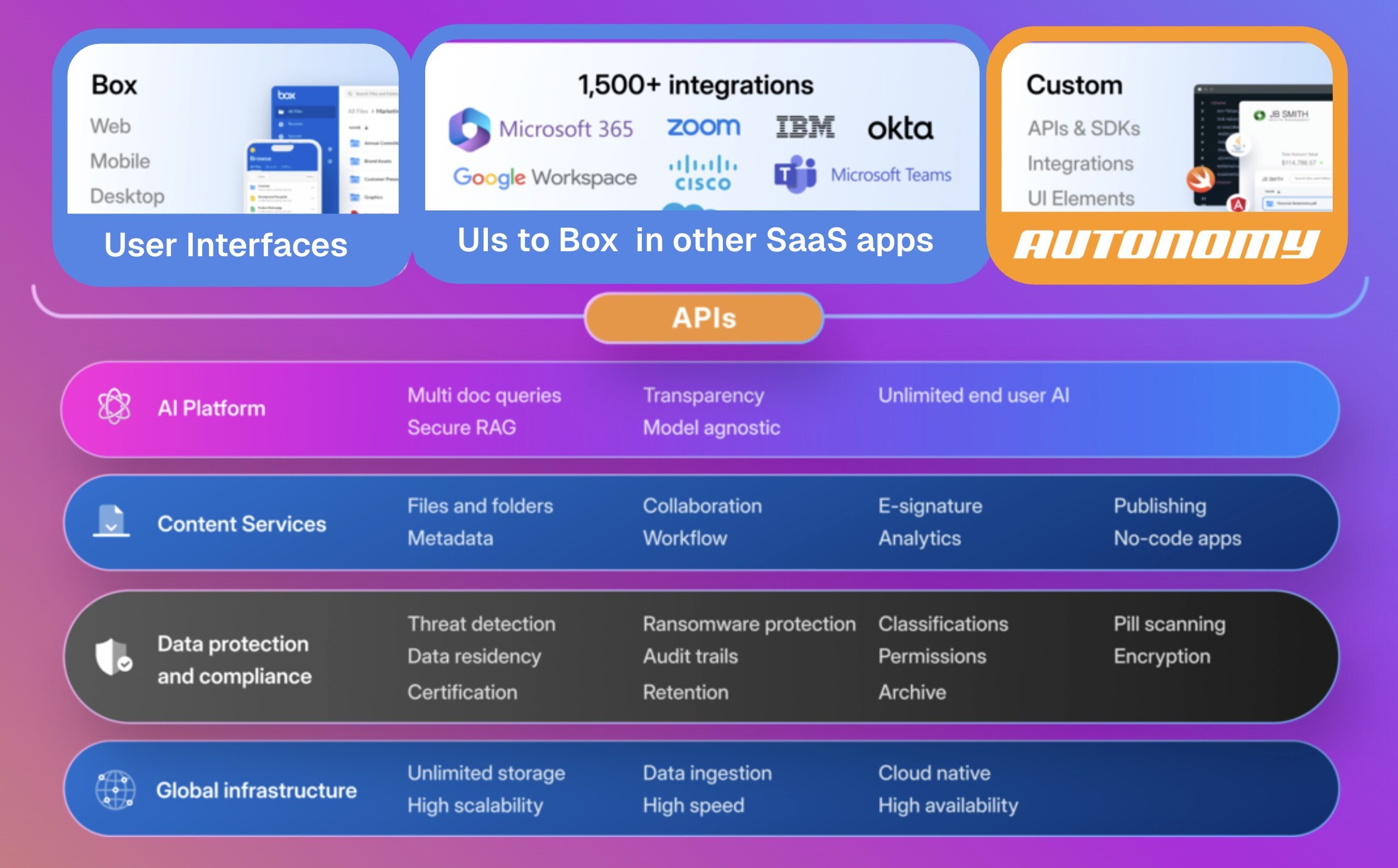This screenshot has height=868, width=1398.
Task: Click the Zoom logo
Action: pos(703,127)
